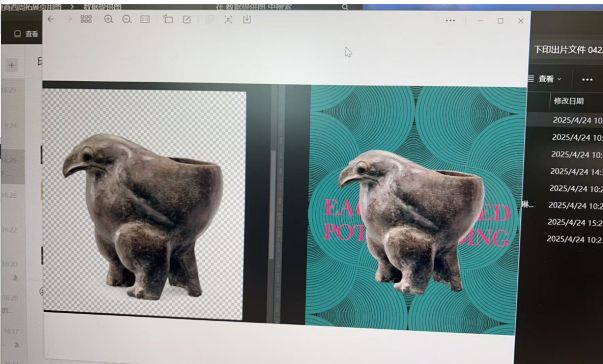
Task: Click the filmstrip icon in the viewer toolbar
Action: pos(145,19)
